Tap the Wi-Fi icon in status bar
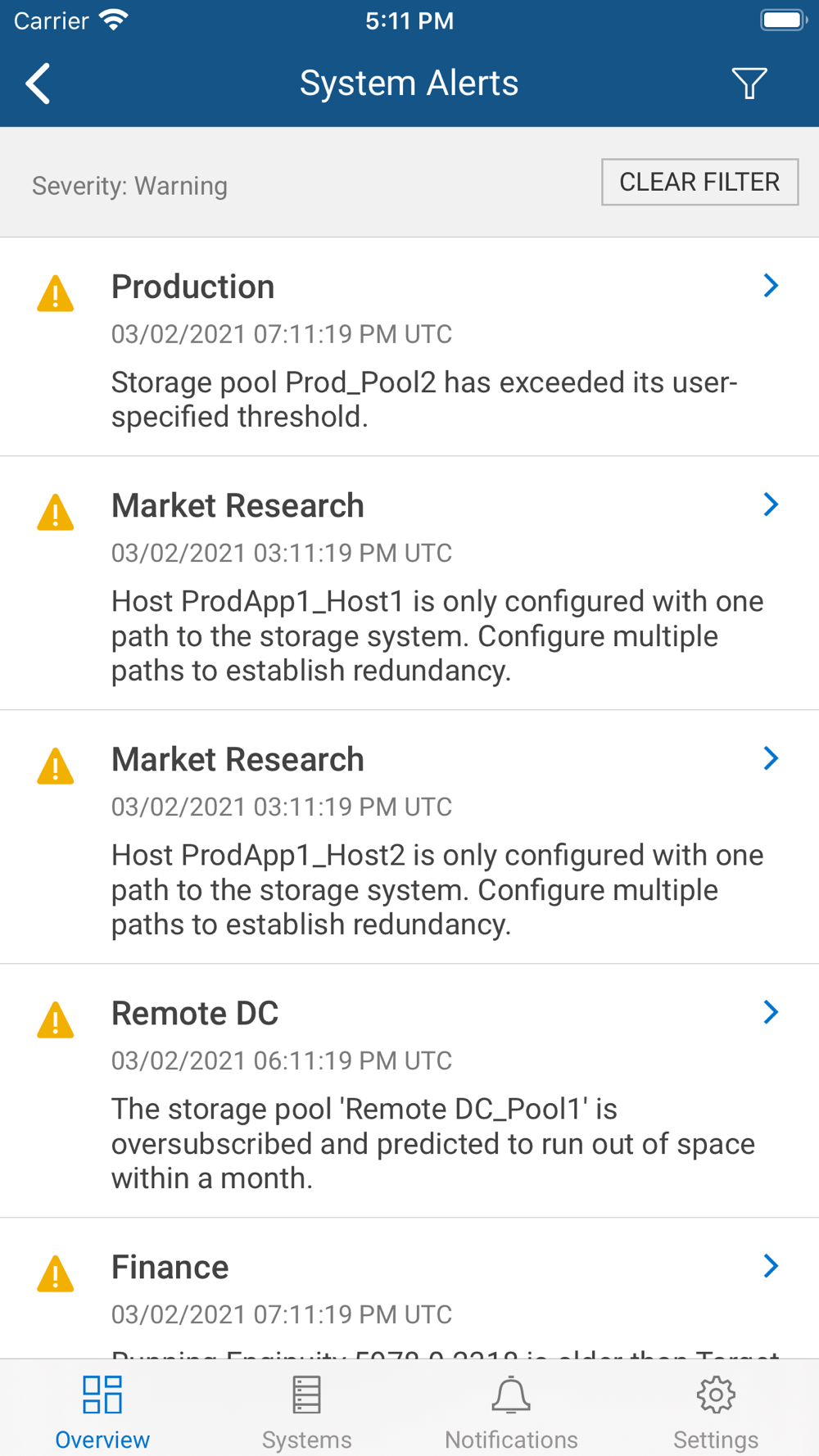Screen dimensions: 819x1456 click(x=114, y=20)
